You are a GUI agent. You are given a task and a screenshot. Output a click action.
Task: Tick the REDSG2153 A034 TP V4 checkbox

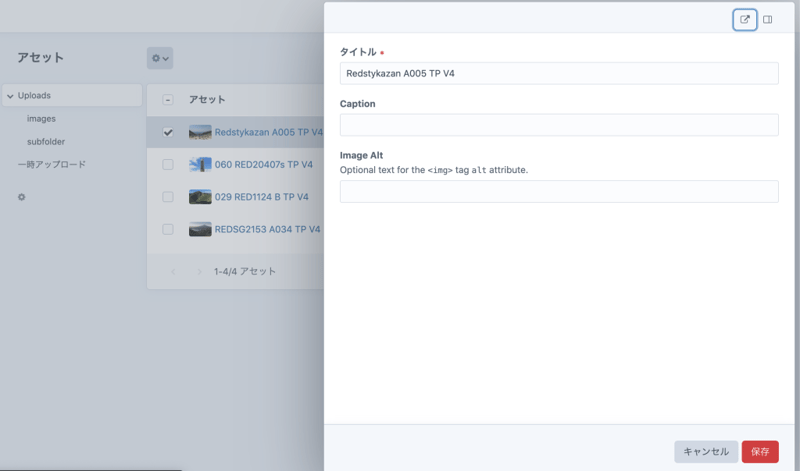tap(168, 229)
